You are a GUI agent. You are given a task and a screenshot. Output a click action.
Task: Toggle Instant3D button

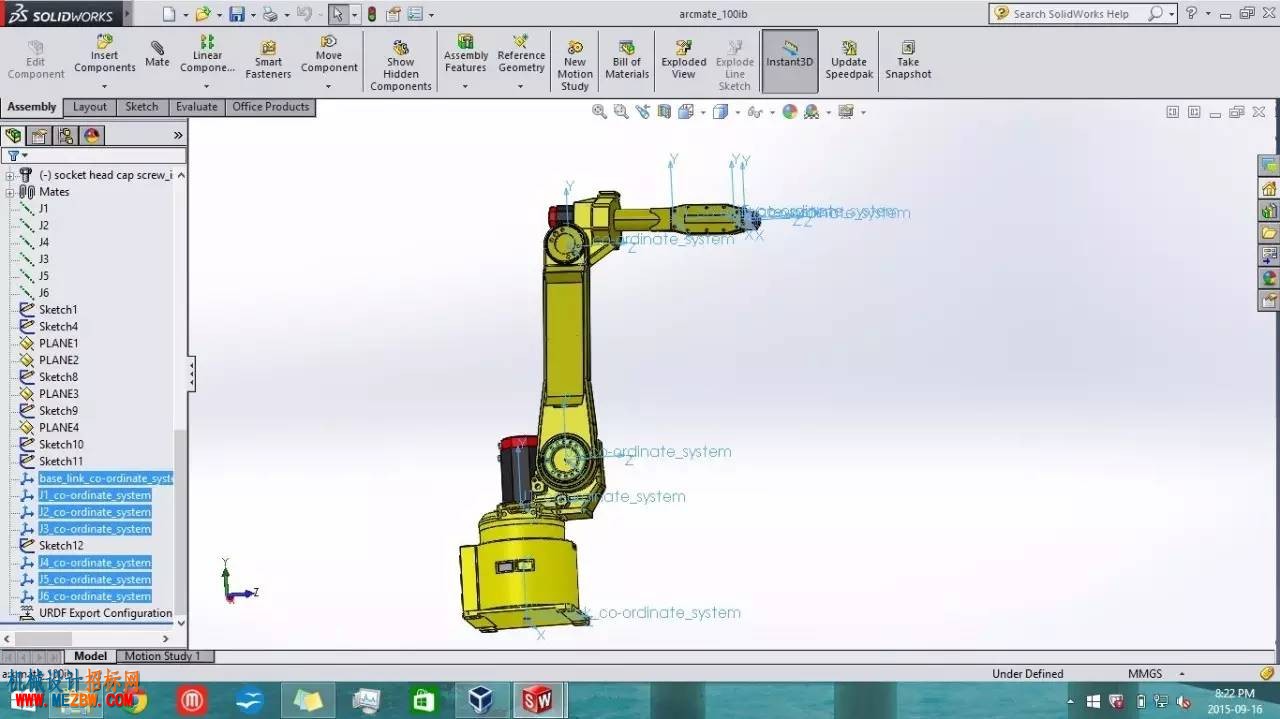(x=790, y=61)
